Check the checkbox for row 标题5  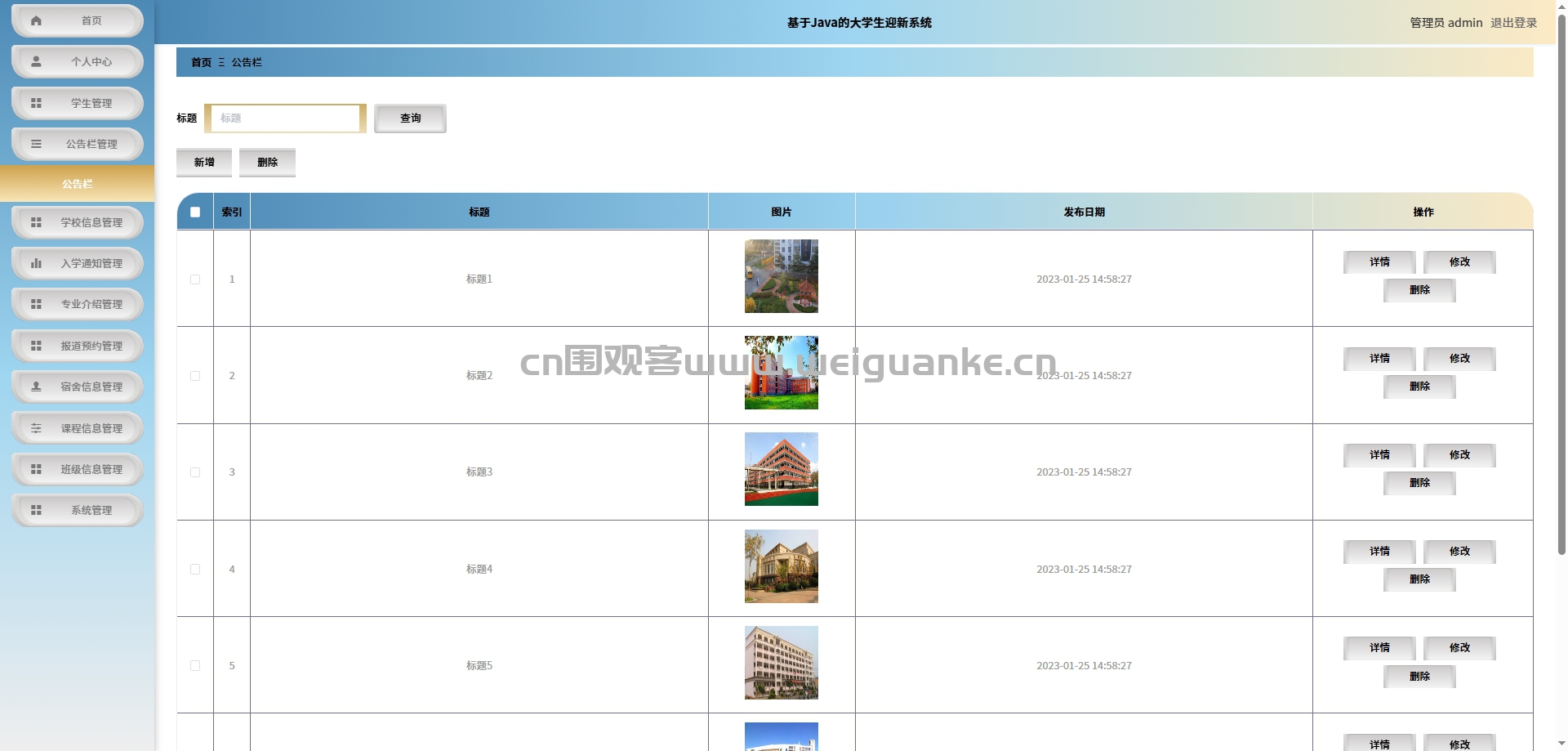pos(195,665)
